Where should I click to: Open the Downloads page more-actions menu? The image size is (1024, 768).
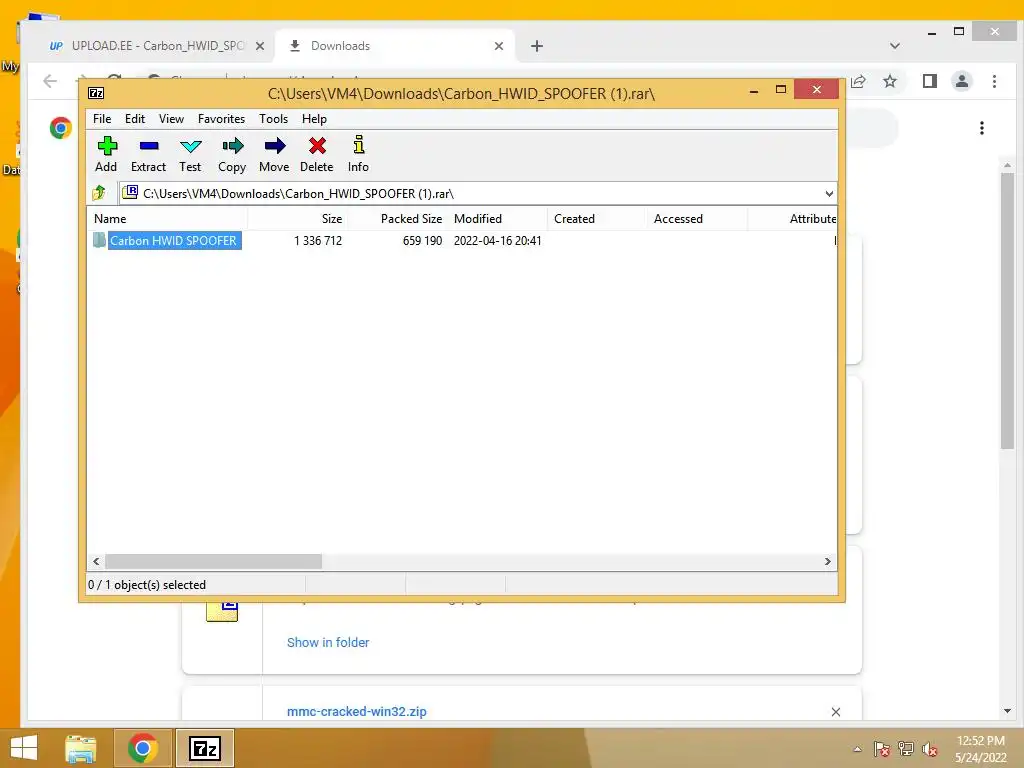pos(982,128)
